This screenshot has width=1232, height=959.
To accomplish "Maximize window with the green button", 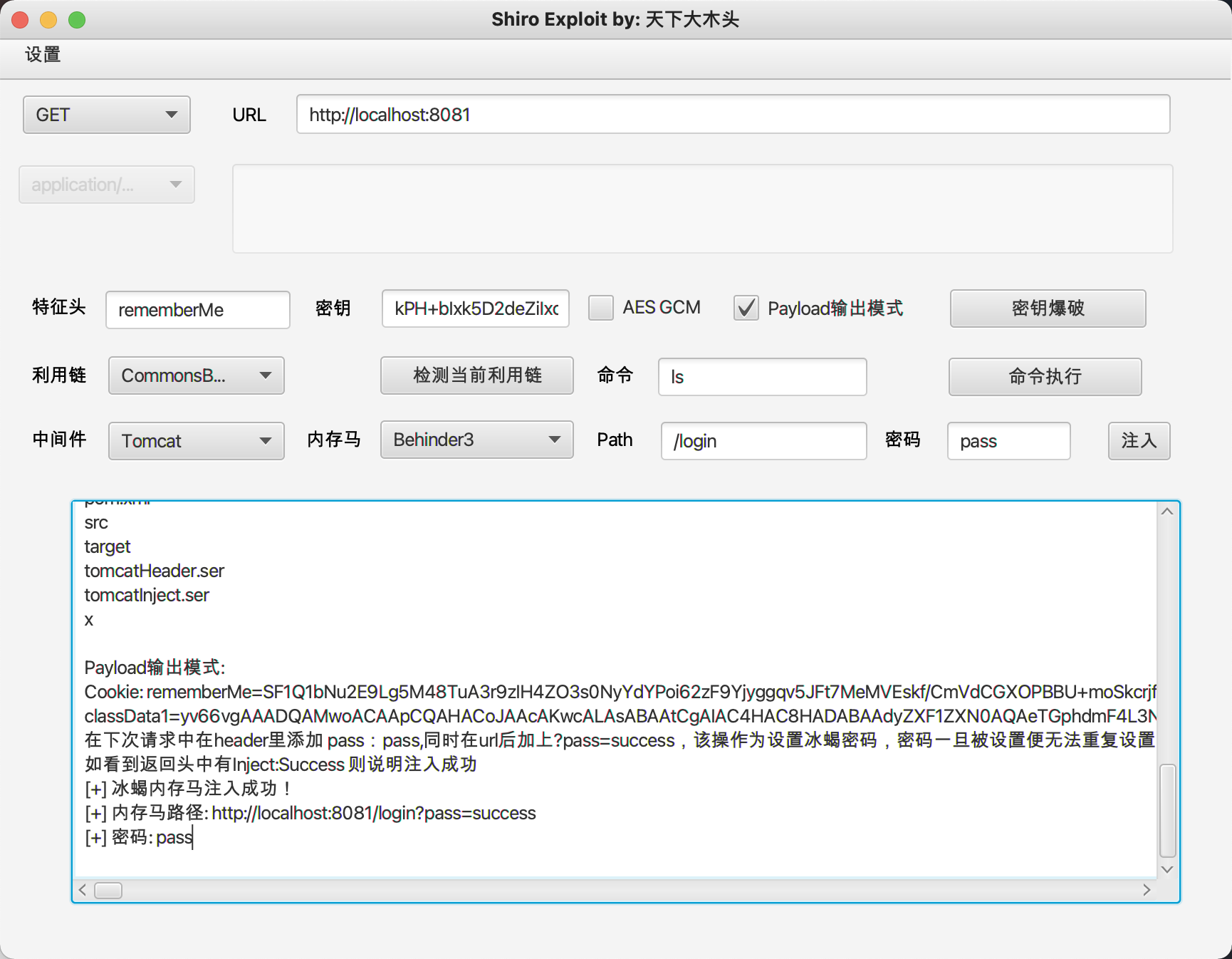I will click(x=77, y=20).
